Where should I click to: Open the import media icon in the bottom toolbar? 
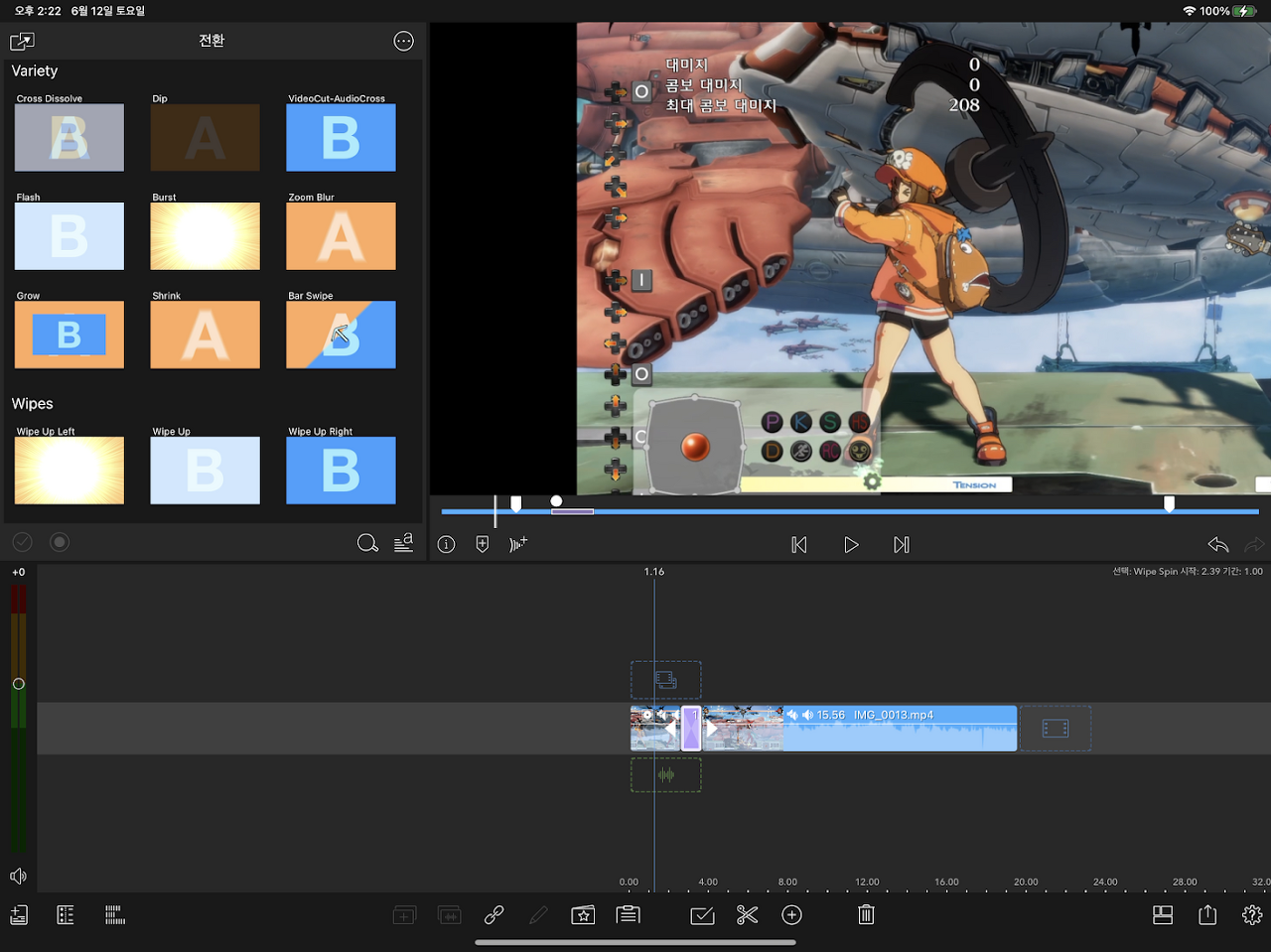click(19, 915)
